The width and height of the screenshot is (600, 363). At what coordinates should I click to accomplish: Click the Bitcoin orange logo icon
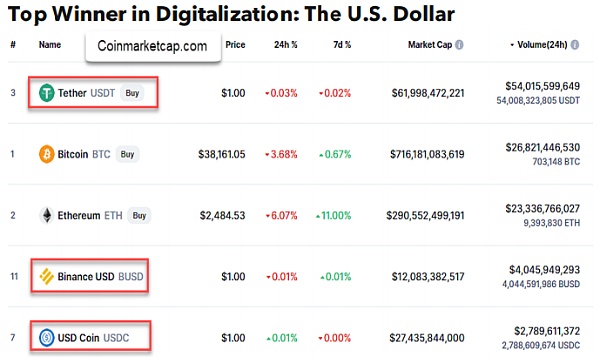point(47,154)
